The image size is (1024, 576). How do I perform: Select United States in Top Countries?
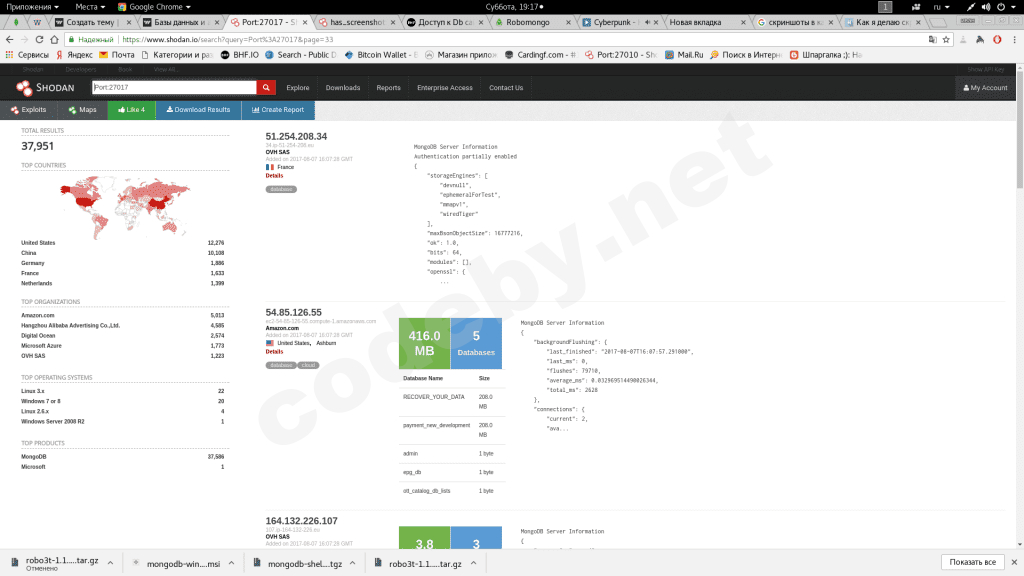[x=38, y=243]
